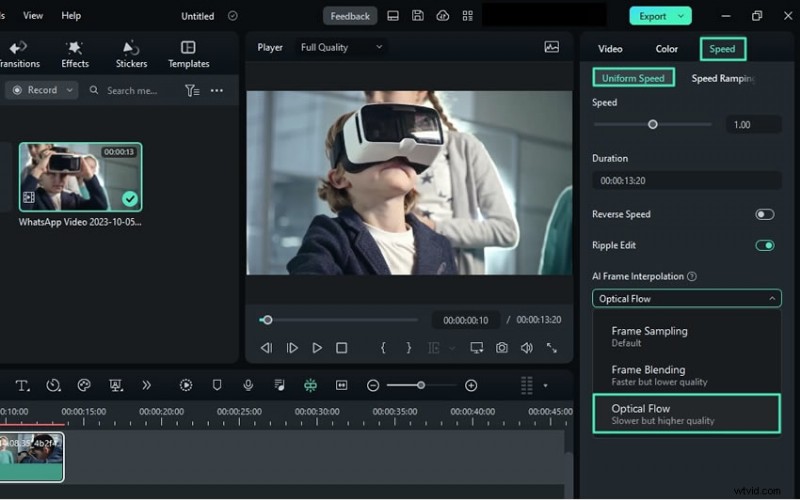Screen dimensions: 800x500
Task: Click the Play button in the player
Action: pyautogui.click(x=317, y=348)
